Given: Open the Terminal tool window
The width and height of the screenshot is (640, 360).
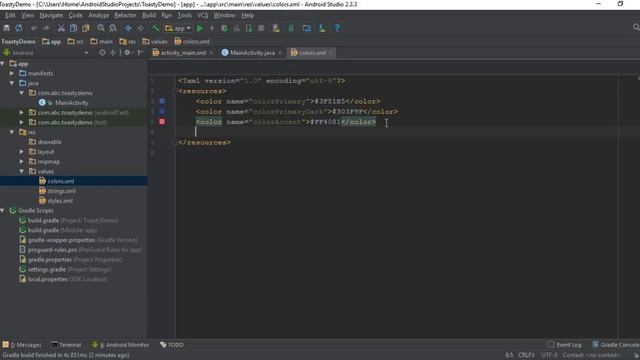Looking at the screenshot, I should (x=67, y=345).
